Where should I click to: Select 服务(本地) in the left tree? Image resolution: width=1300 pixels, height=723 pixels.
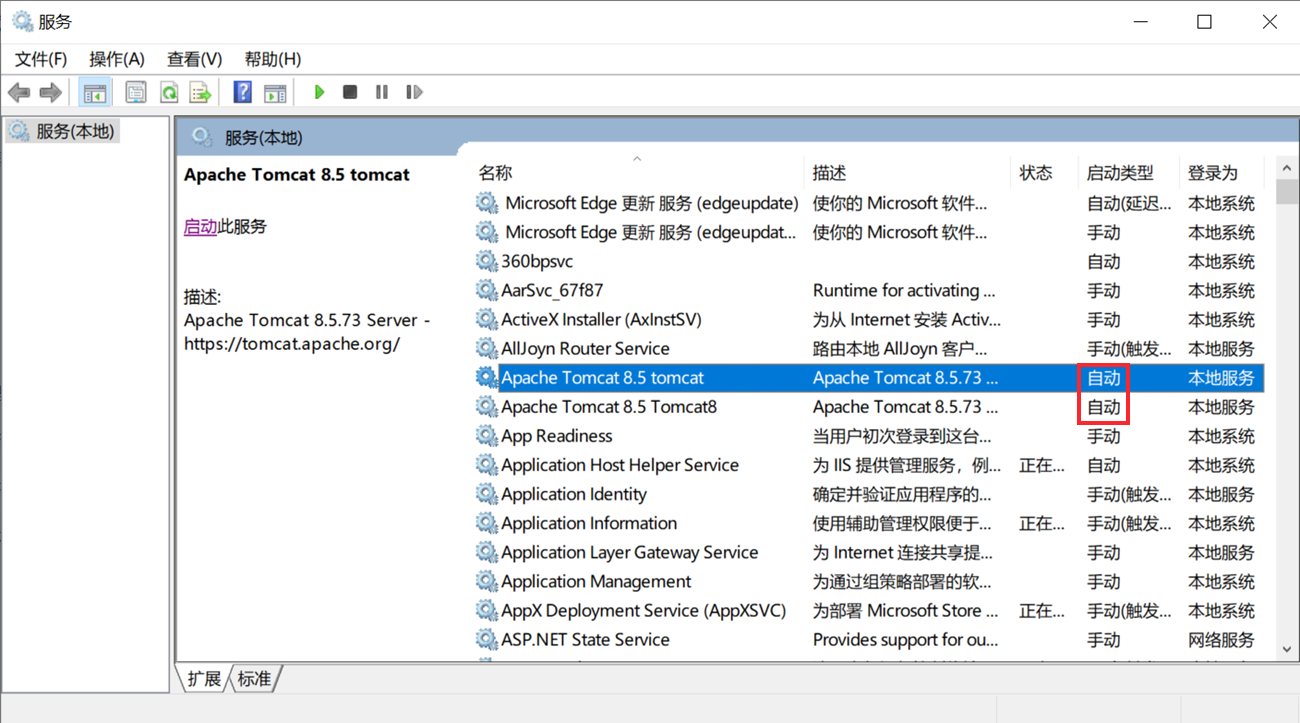pos(75,131)
